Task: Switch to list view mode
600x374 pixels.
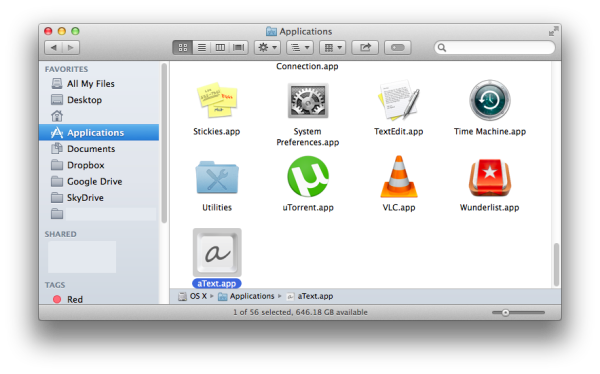Action: tap(202, 47)
